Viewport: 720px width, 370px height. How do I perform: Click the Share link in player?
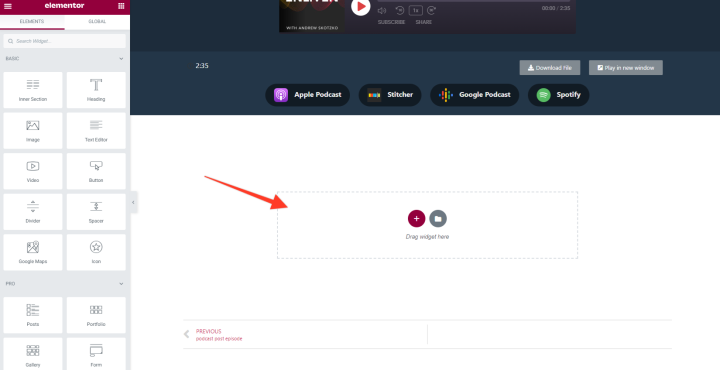[x=424, y=22]
